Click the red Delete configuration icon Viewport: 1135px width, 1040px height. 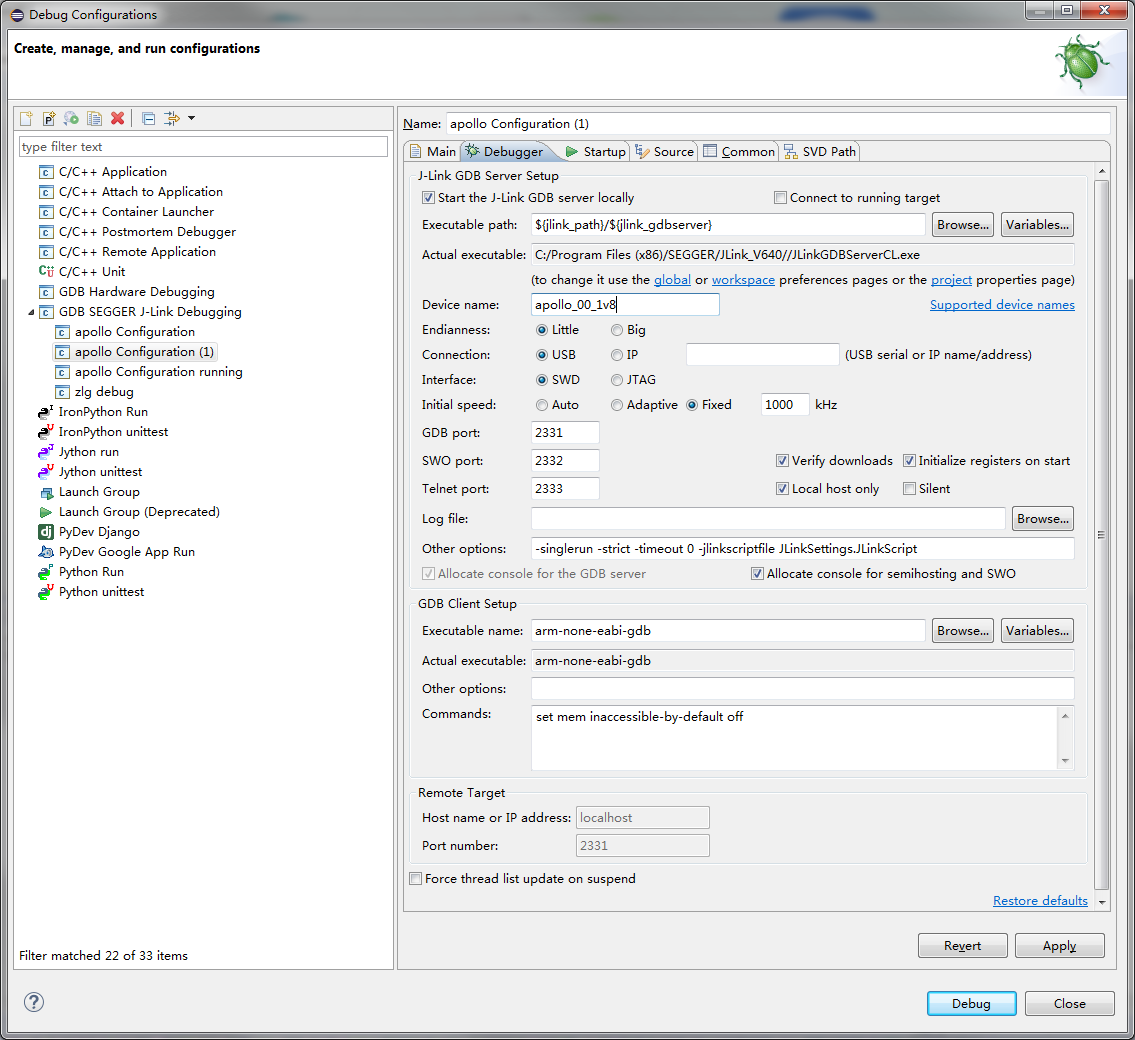tap(117, 118)
